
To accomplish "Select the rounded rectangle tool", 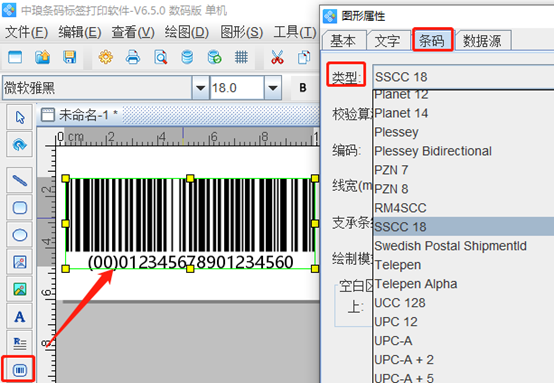I will pos(19,207).
